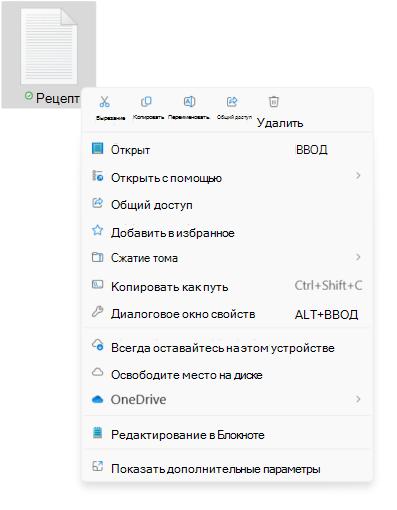Click the Open-with icon beside Открыть с помощью

(x=97, y=176)
